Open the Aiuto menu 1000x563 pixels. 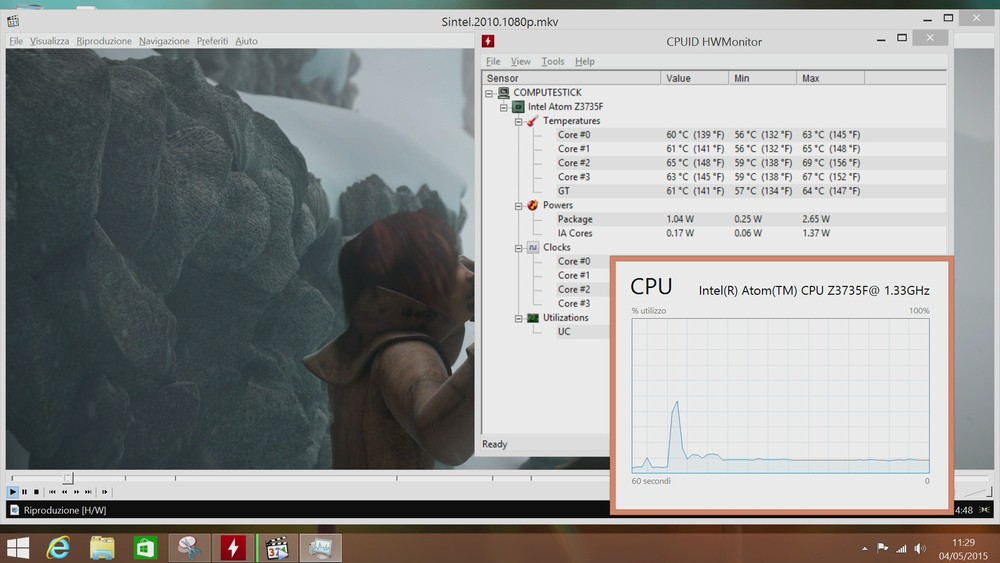246,41
